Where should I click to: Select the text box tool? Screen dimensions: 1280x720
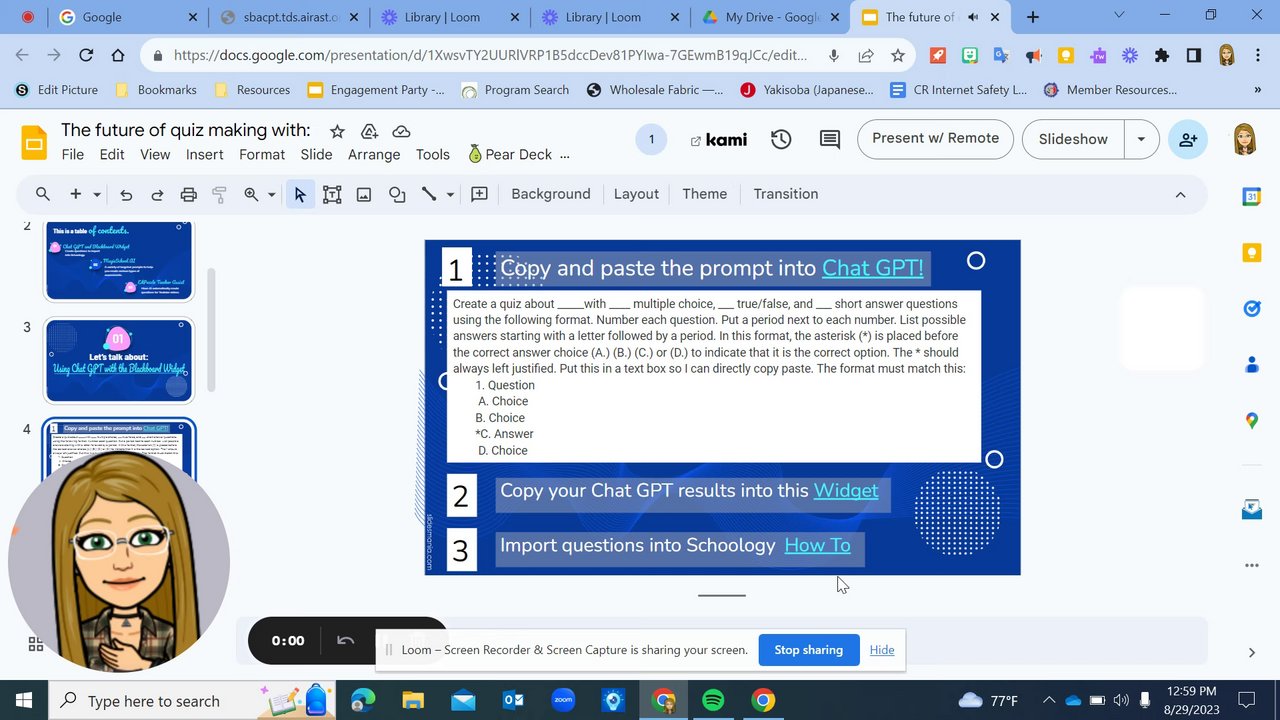tap(332, 194)
